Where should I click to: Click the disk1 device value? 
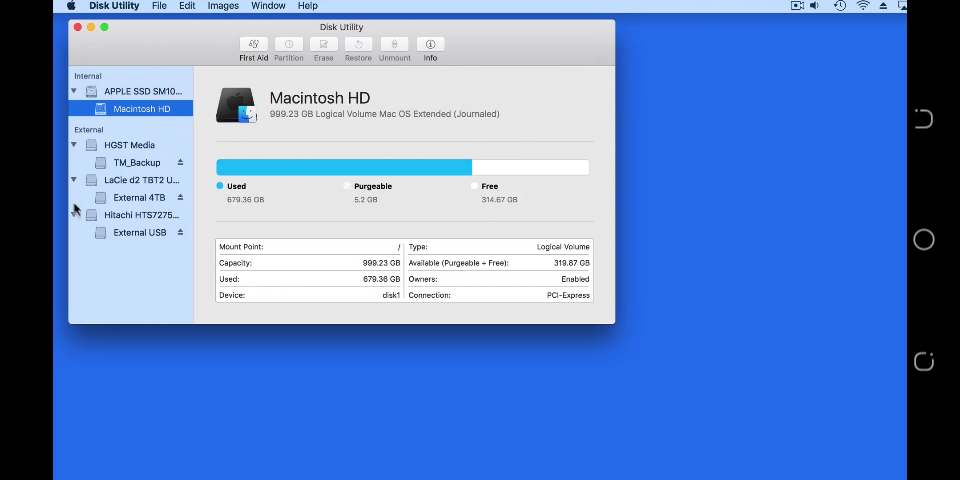click(391, 295)
